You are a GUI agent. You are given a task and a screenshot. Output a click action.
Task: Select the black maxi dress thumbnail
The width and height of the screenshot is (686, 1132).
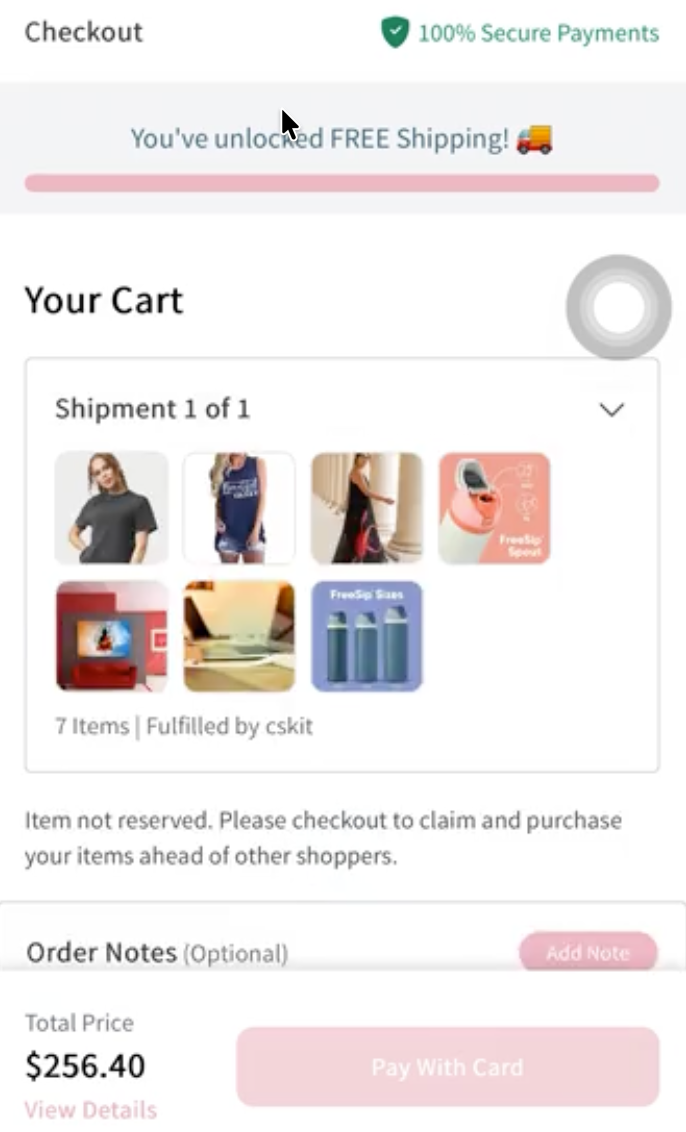[x=367, y=508]
